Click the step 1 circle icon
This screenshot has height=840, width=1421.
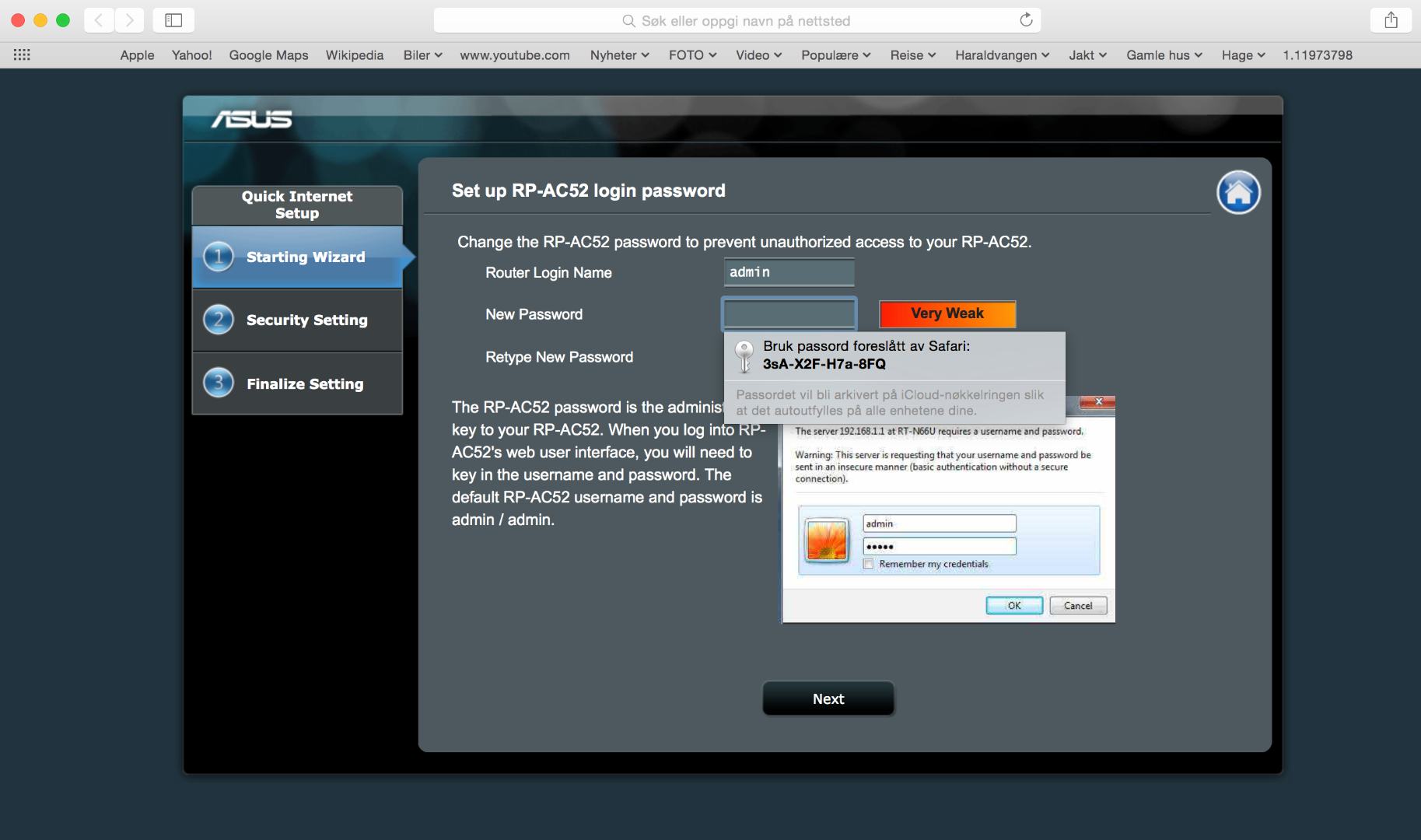point(219,257)
